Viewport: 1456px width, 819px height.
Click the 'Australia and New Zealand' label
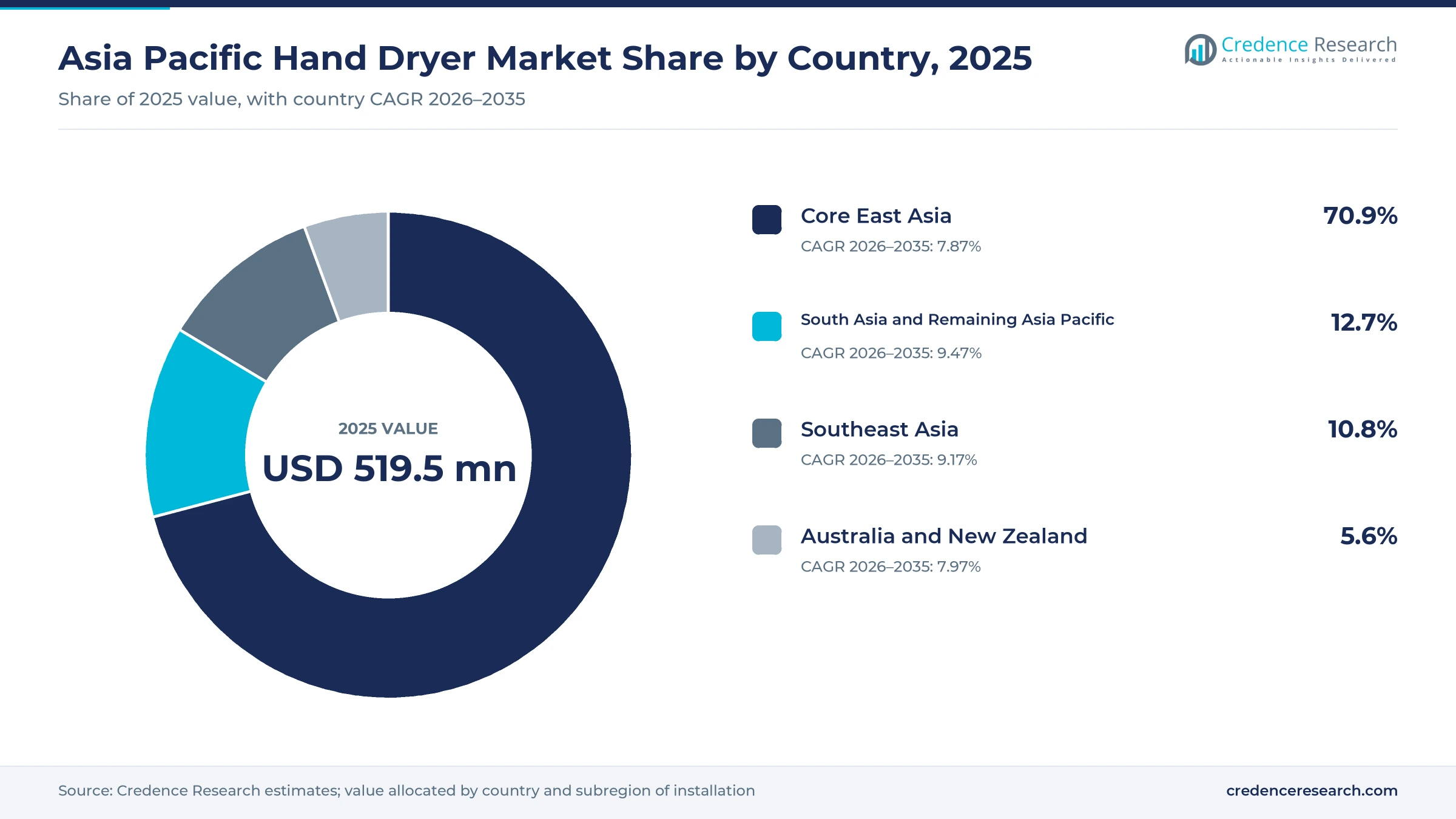944,536
